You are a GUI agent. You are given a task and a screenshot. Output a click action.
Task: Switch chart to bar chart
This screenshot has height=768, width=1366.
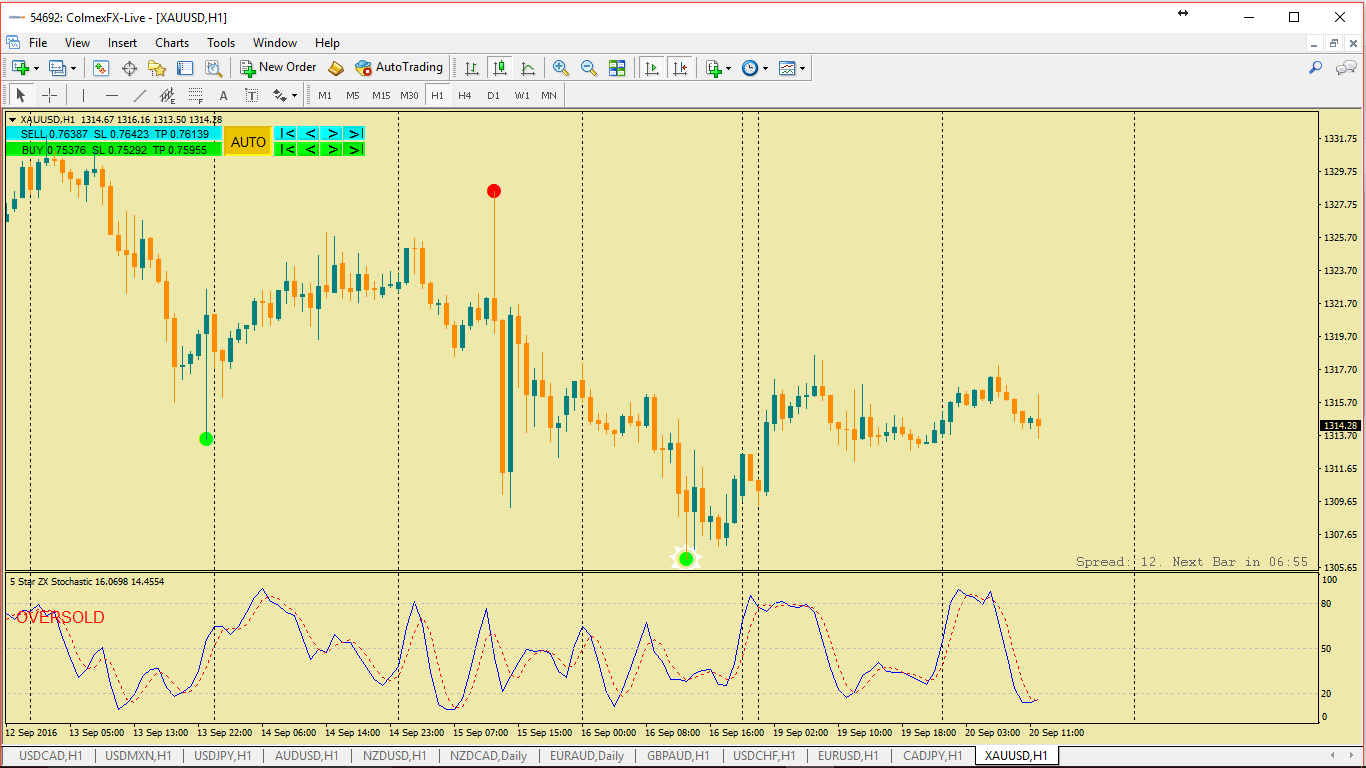[x=472, y=68]
